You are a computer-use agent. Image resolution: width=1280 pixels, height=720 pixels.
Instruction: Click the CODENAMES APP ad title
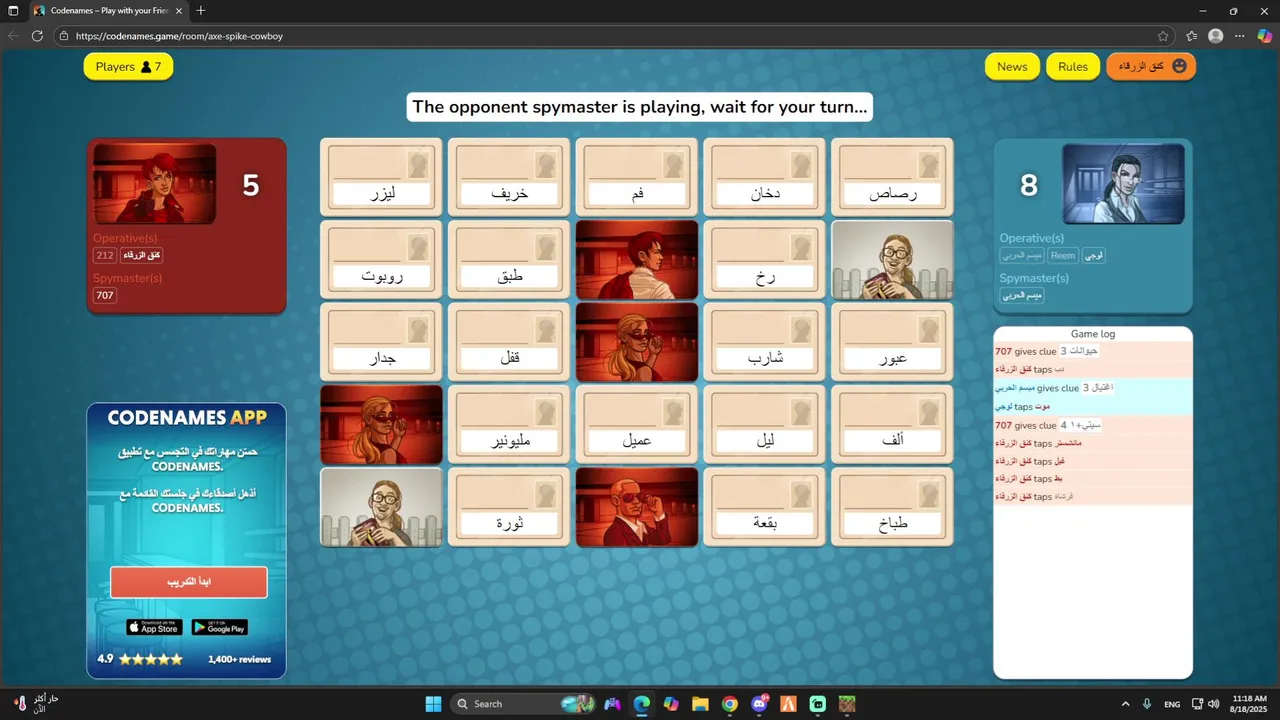[187, 418]
